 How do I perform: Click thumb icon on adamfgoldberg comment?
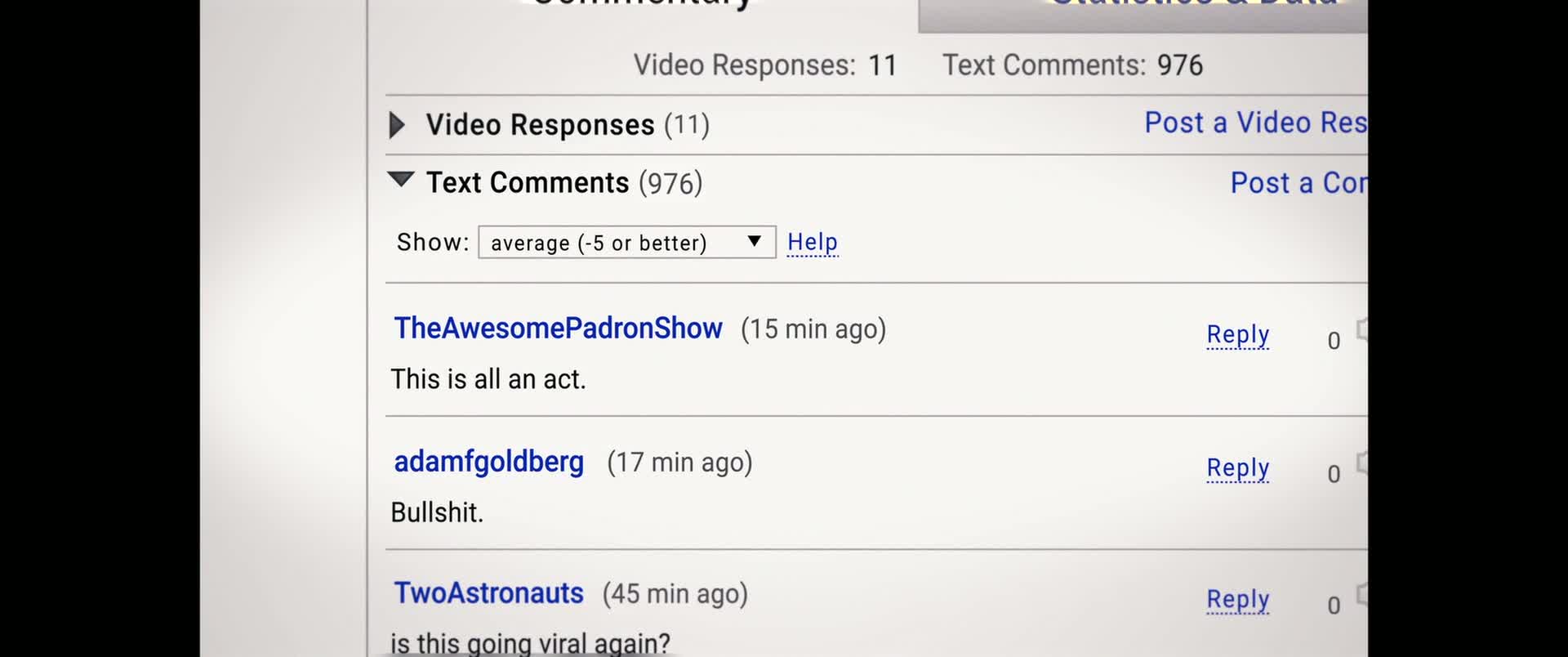coord(1361,463)
